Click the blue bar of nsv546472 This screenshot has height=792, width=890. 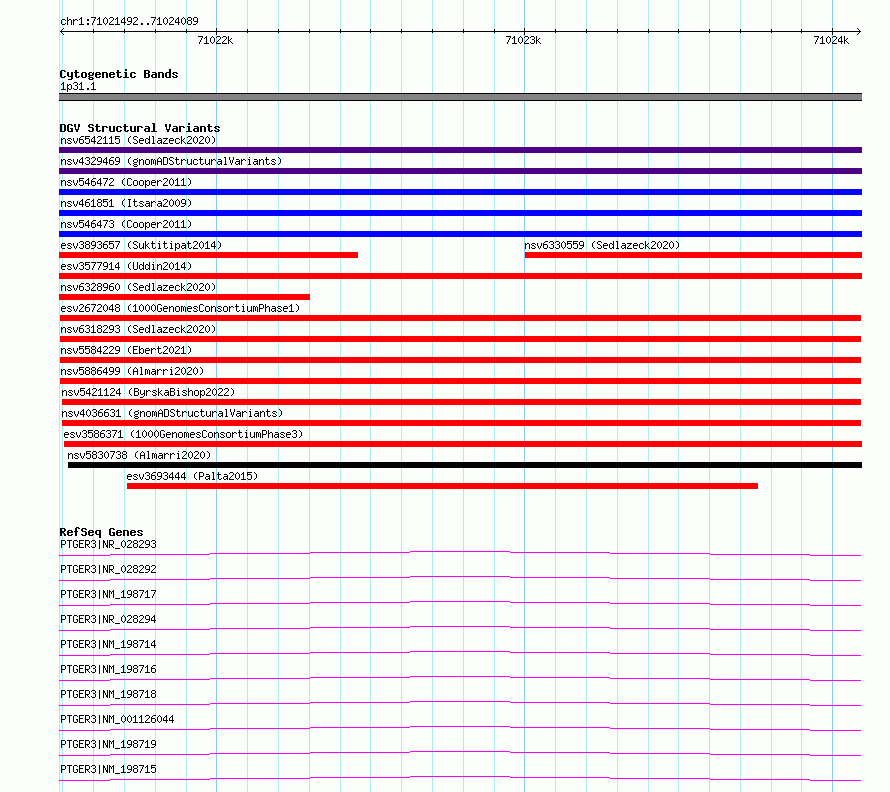460,192
